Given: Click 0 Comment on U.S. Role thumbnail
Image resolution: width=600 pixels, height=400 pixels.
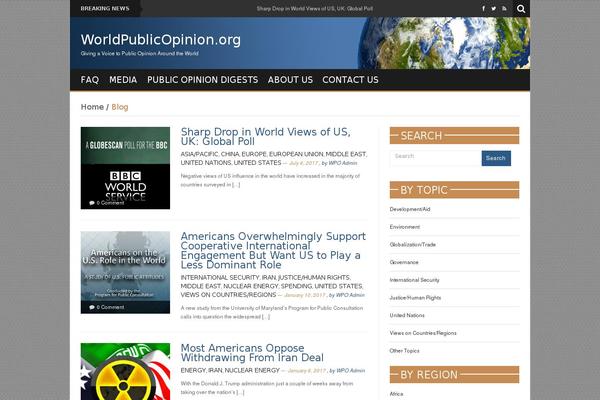Looking at the screenshot, I should 110,307.
